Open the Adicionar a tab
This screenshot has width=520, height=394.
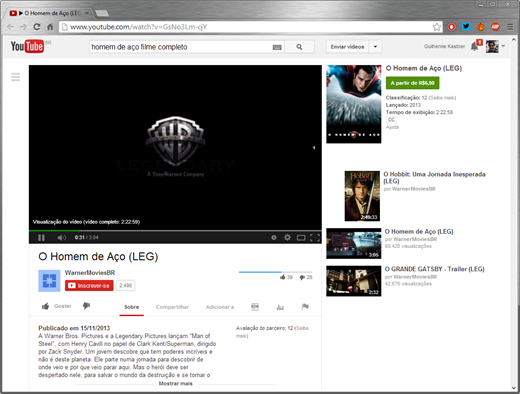point(220,307)
